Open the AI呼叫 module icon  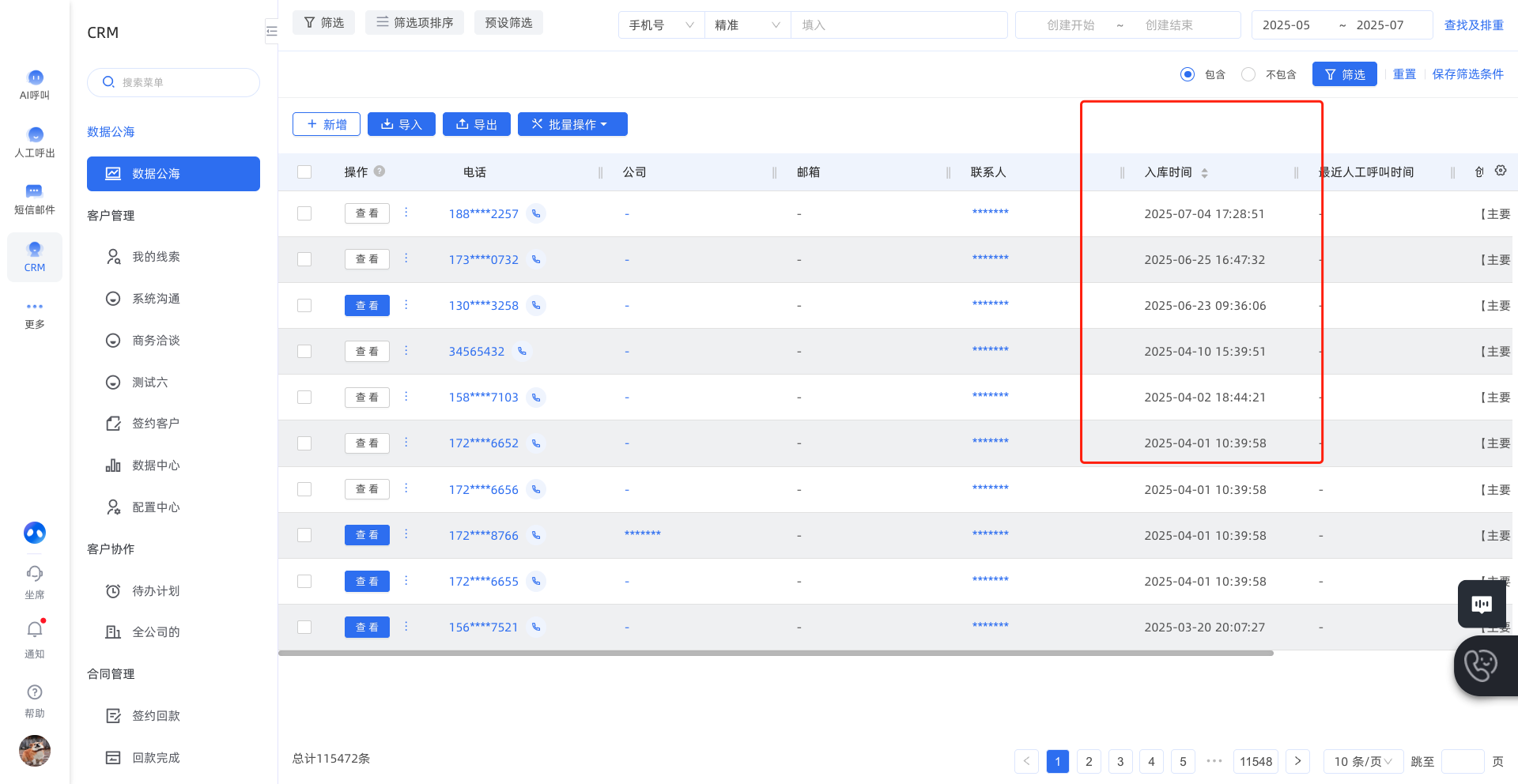click(x=35, y=77)
